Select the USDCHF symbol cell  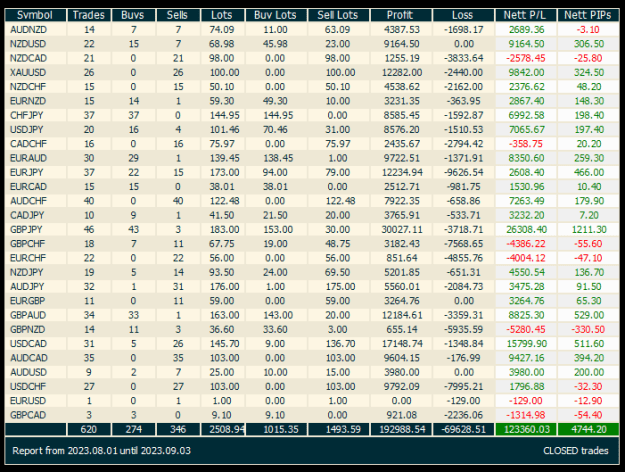[x=35, y=387]
